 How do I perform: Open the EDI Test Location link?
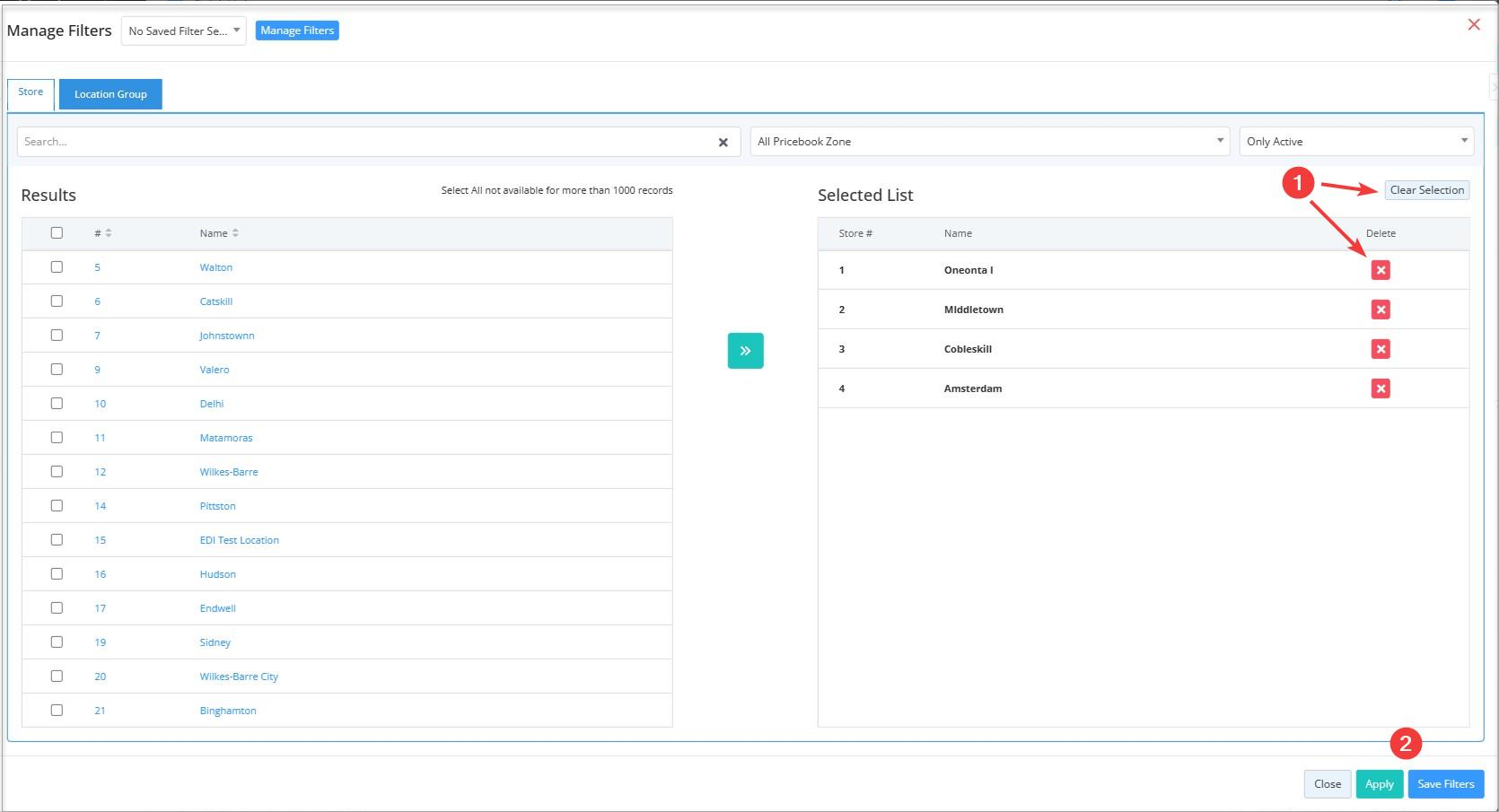click(240, 540)
